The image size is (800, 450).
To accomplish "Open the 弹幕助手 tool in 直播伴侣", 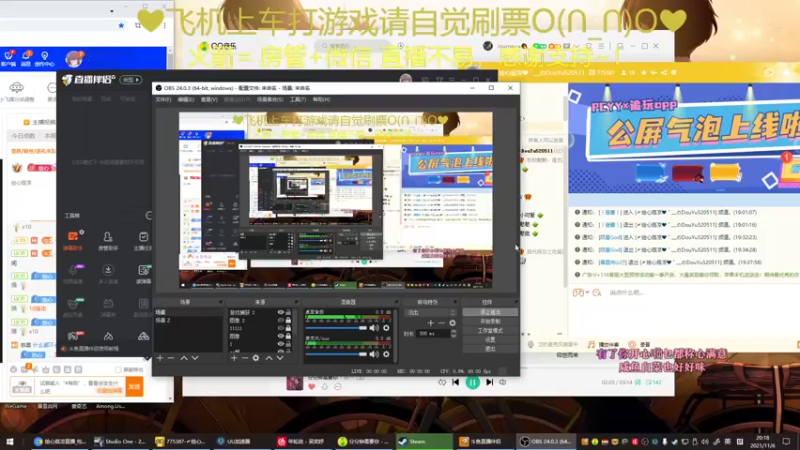I will (x=73, y=240).
